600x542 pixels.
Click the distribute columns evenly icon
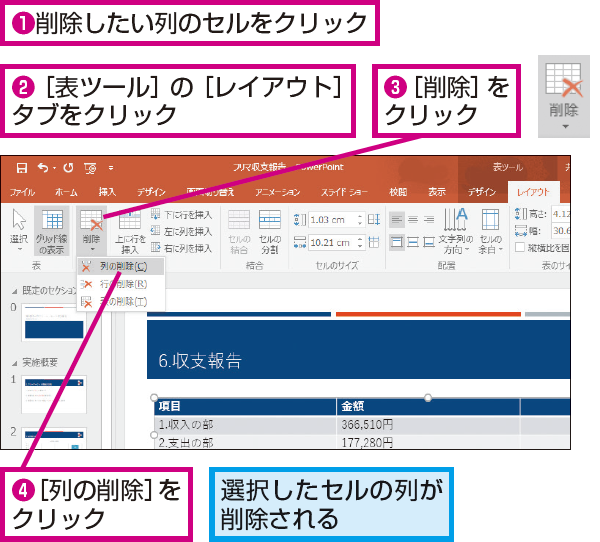click(373, 241)
